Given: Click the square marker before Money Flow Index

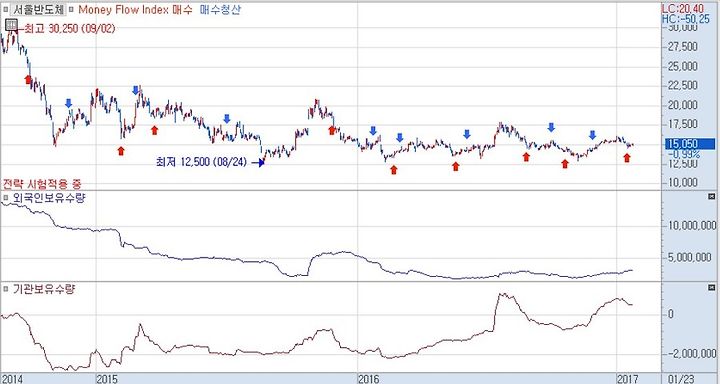Looking at the screenshot, I should pyautogui.click(x=71, y=9).
